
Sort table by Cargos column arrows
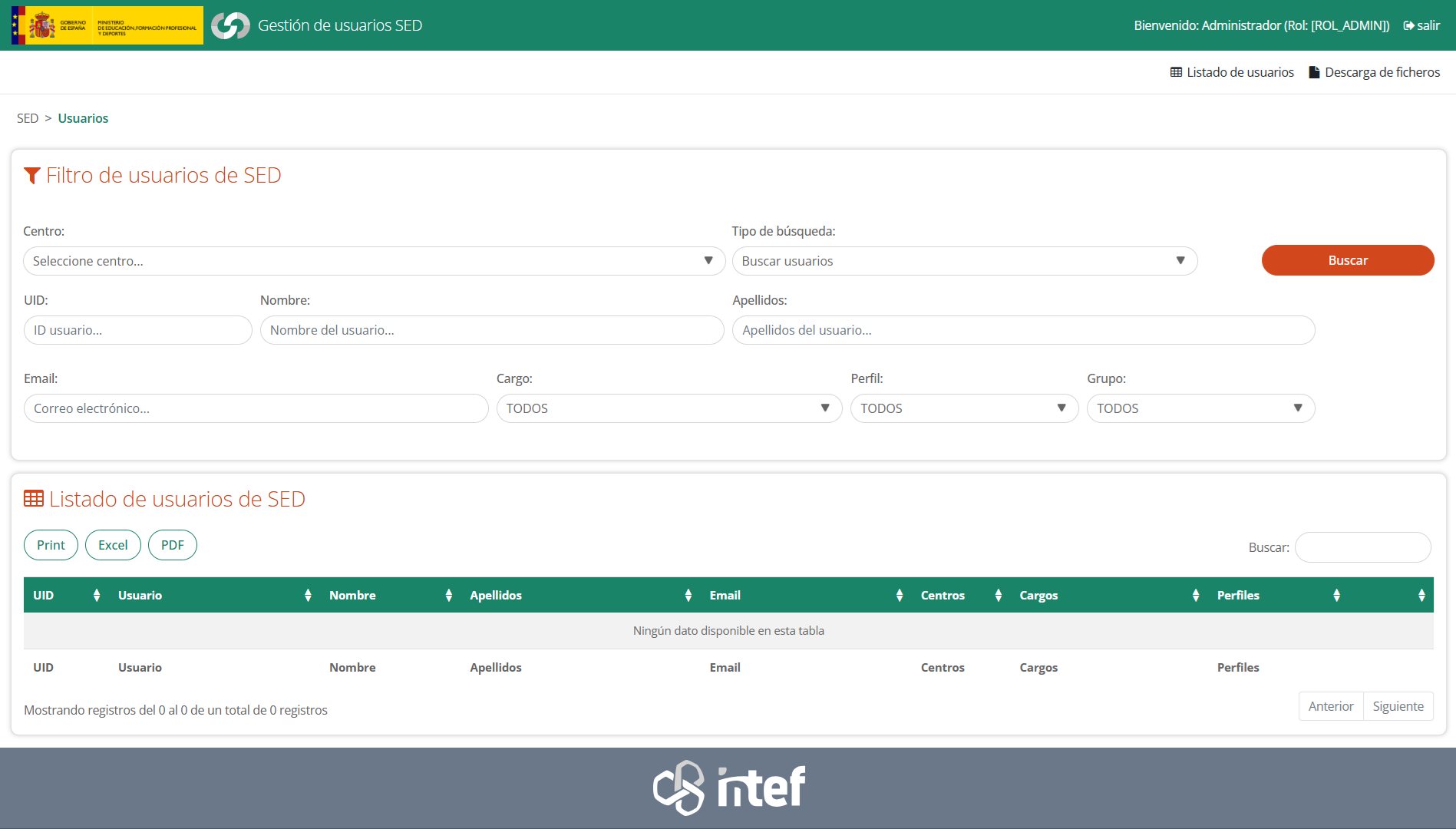tap(1196, 595)
